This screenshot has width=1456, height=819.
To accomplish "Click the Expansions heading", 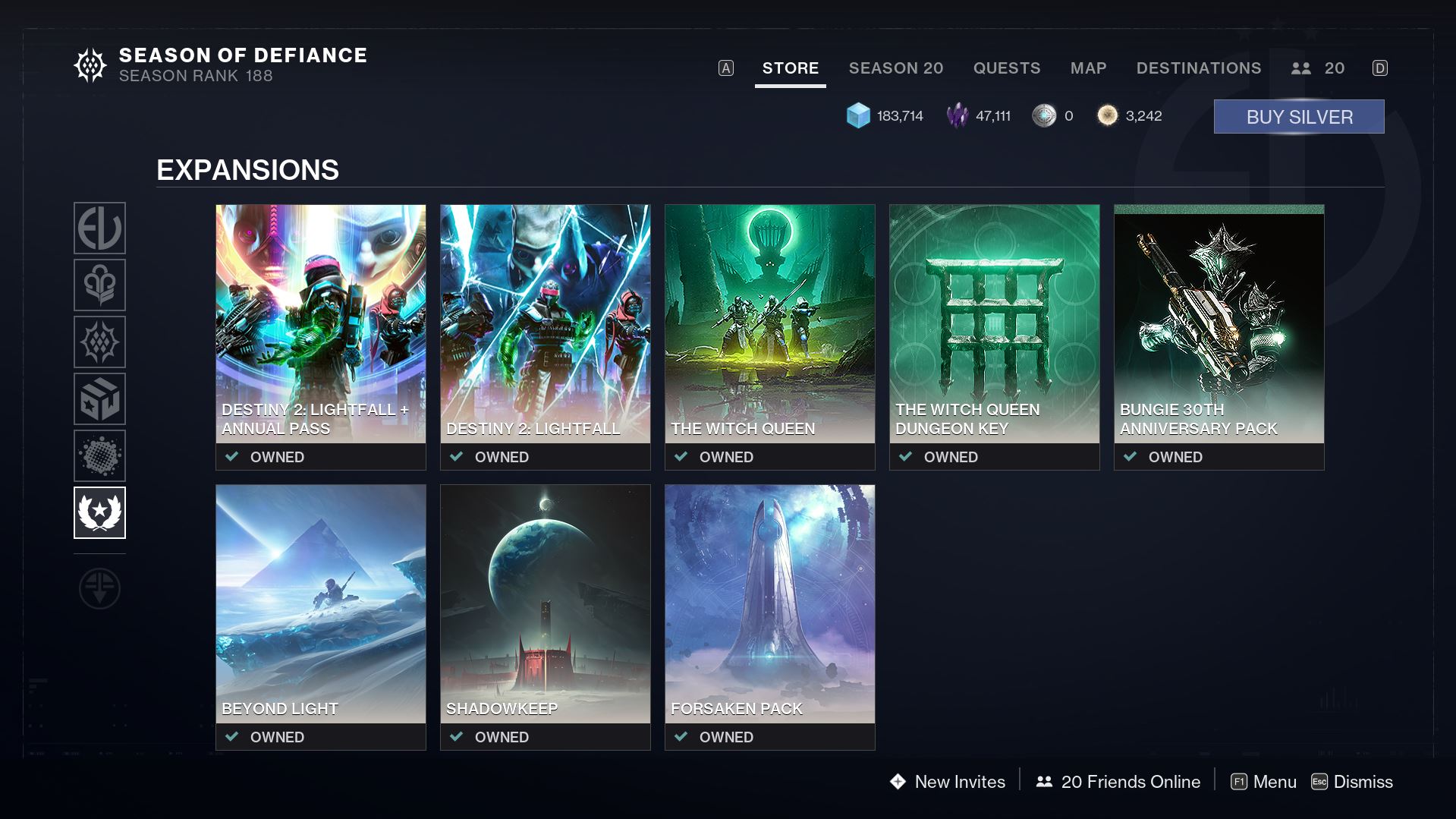I will (247, 170).
